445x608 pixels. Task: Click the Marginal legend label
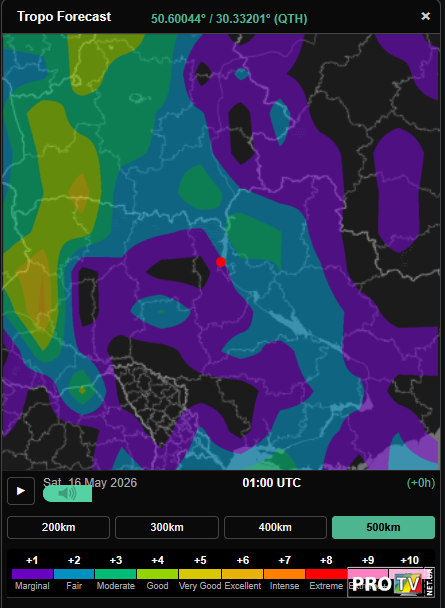tap(32, 586)
